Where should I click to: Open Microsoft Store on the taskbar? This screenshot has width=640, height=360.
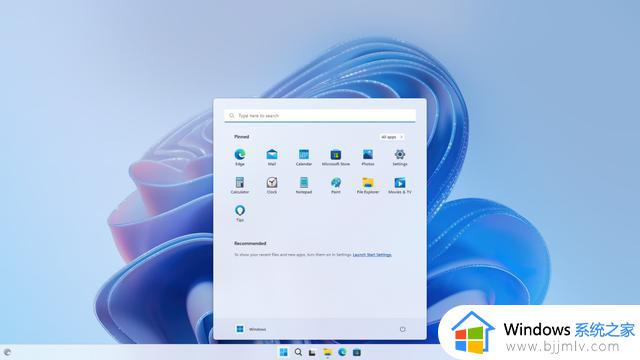tap(357, 352)
